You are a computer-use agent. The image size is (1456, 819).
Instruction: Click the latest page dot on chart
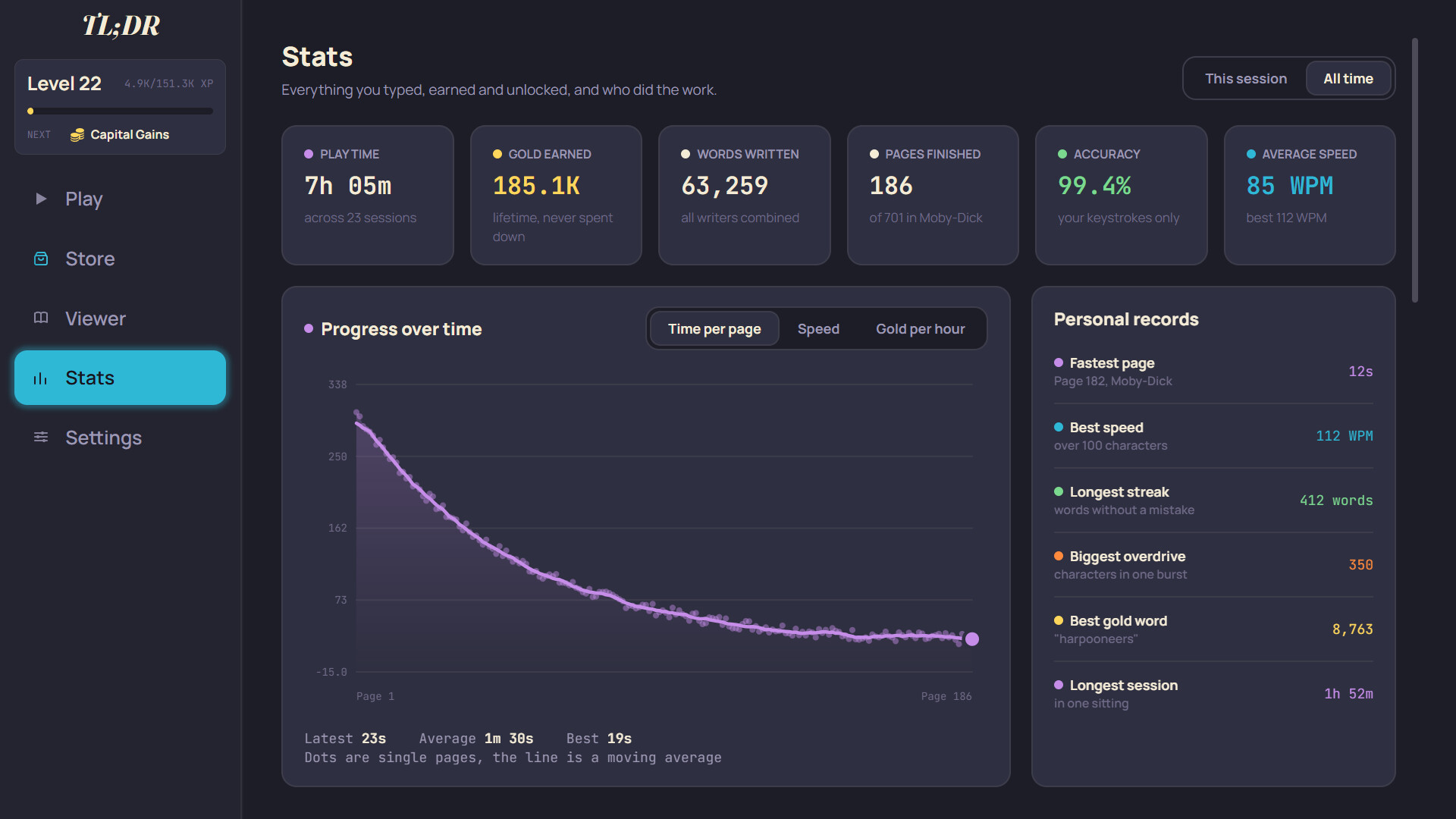[x=971, y=639]
